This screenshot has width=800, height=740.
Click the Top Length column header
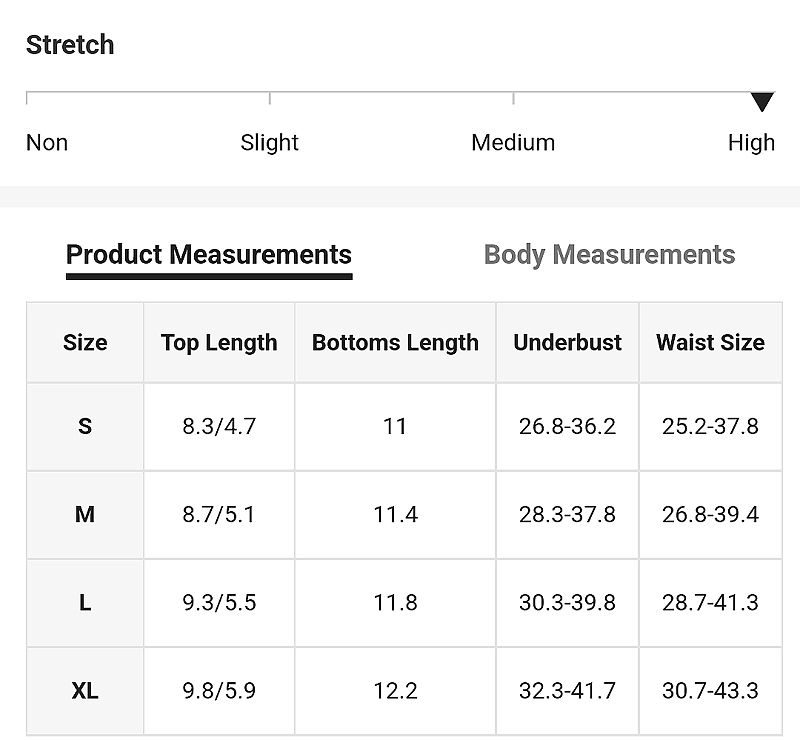click(x=219, y=342)
